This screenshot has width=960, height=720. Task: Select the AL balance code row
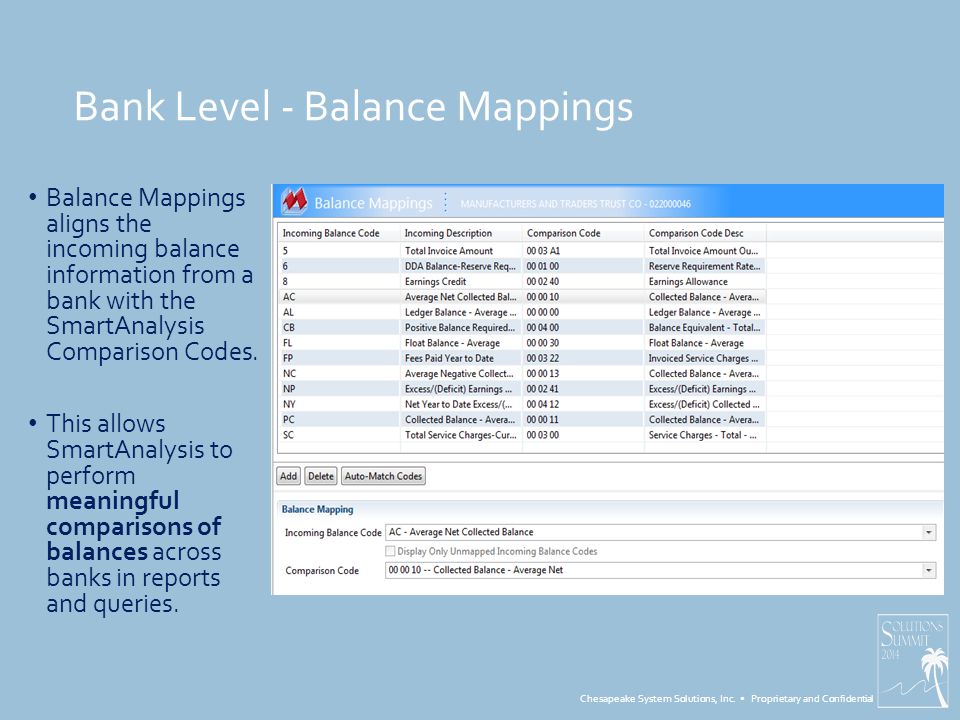pos(522,312)
